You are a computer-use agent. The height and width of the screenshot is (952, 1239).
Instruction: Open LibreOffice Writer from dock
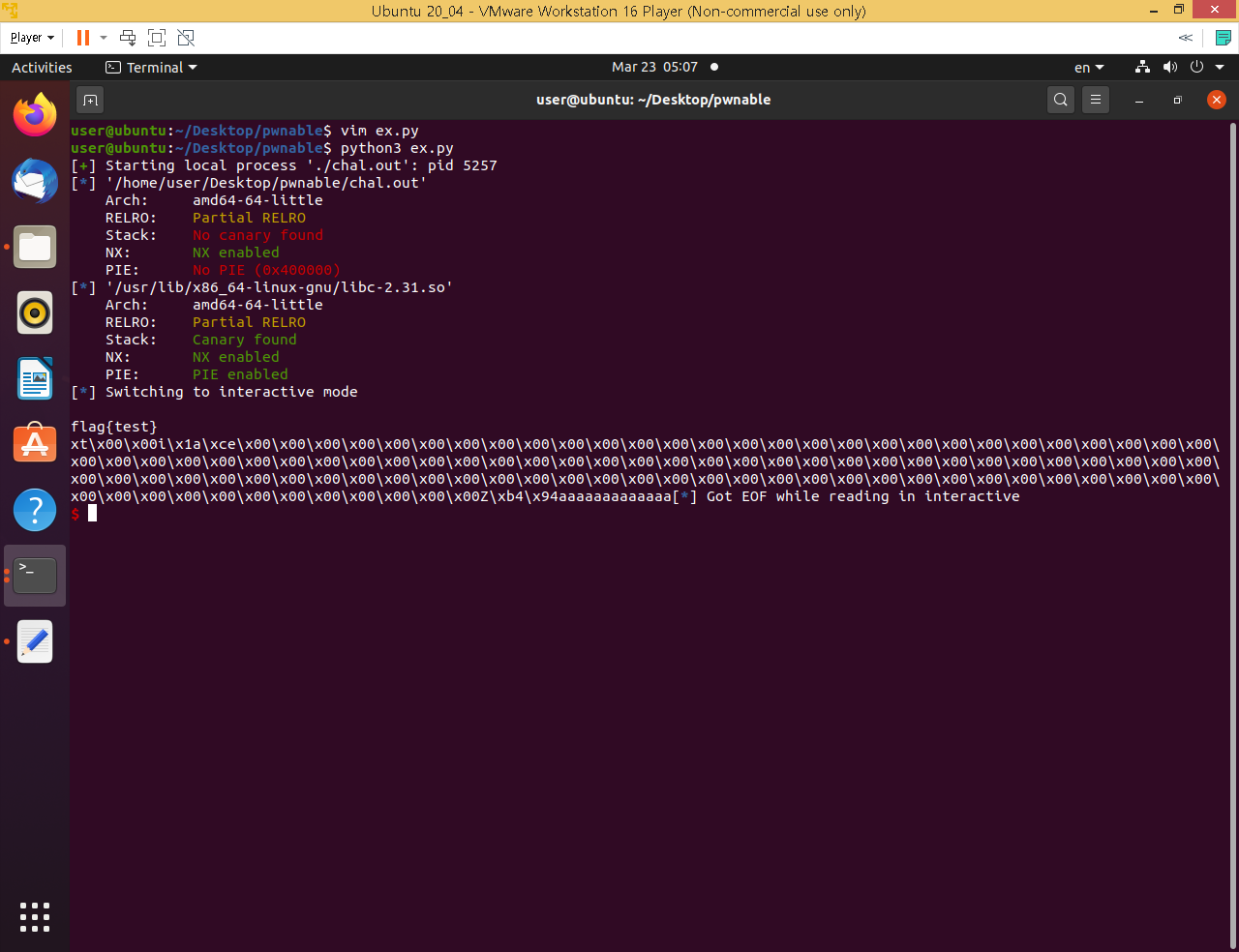click(x=35, y=378)
